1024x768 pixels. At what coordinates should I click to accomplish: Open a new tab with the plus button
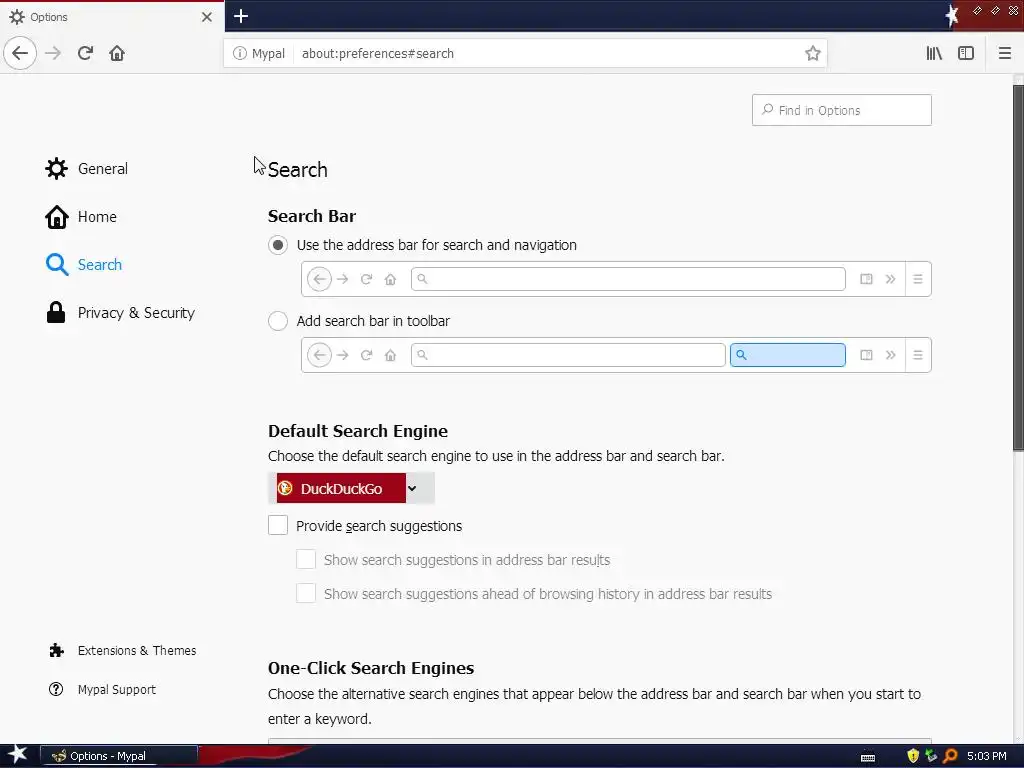(241, 16)
